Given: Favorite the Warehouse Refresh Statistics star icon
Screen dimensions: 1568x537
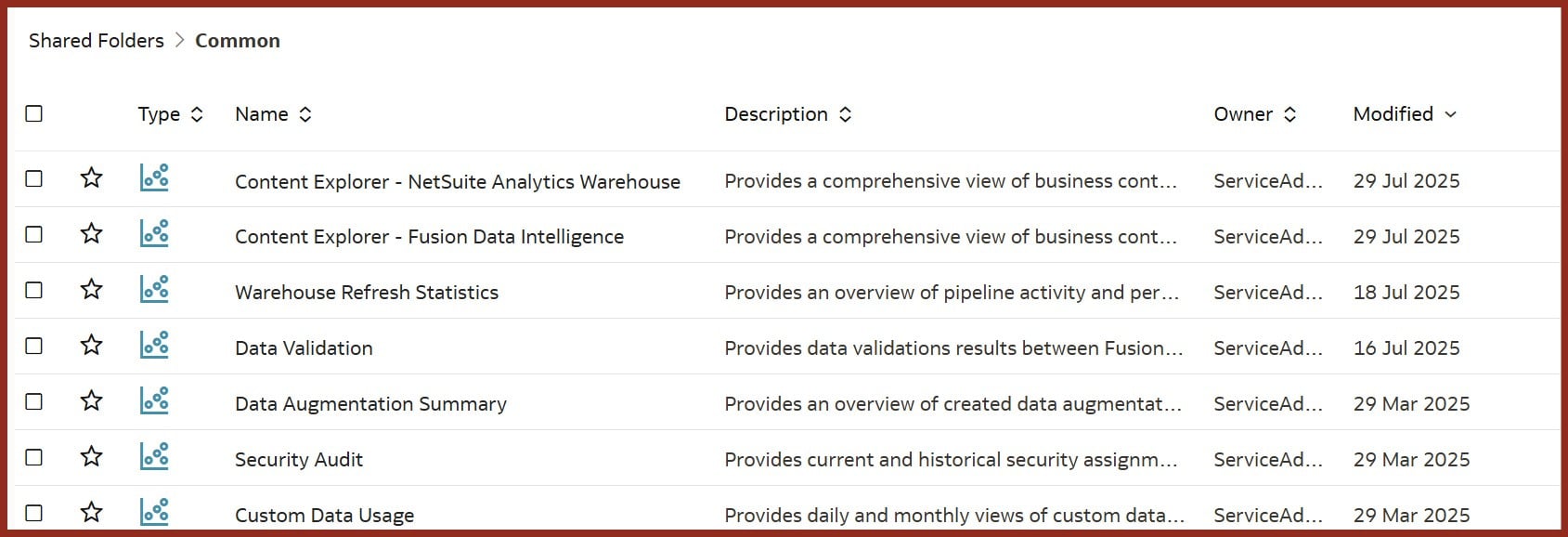Looking at the screenshot, I should 91,290.
